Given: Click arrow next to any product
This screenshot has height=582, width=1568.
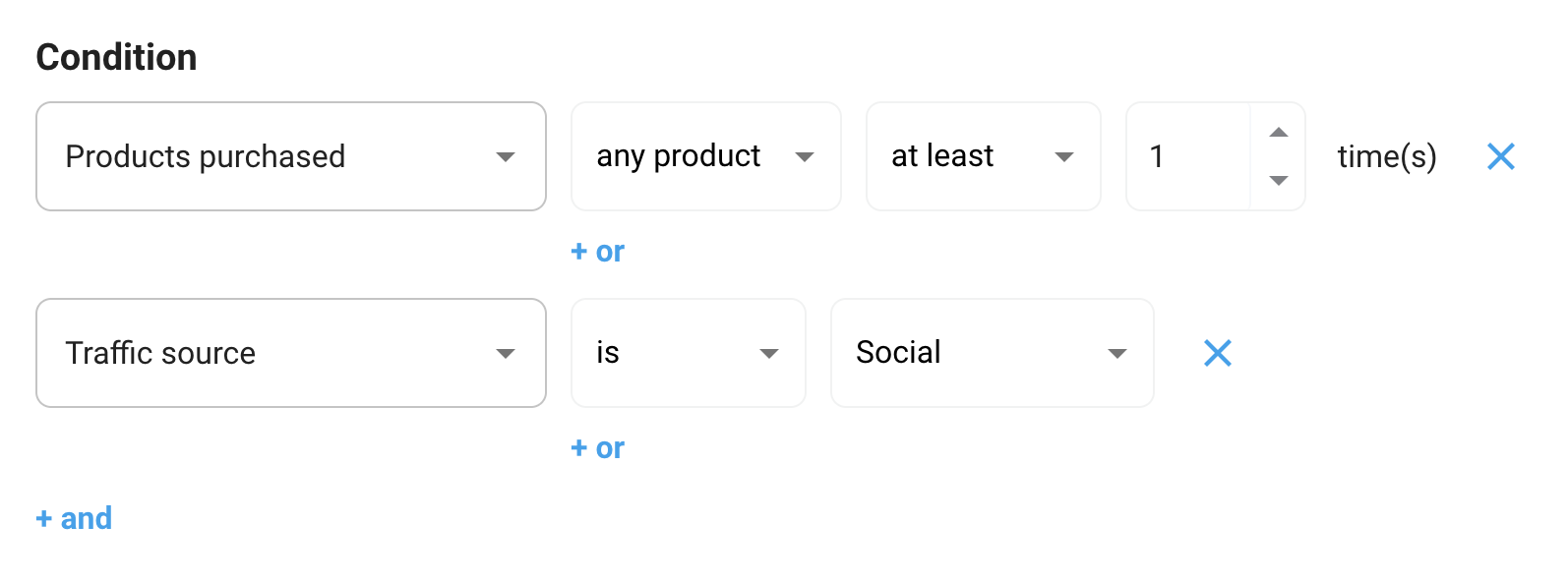Looking at the screenshot, I should coord(805,157).
